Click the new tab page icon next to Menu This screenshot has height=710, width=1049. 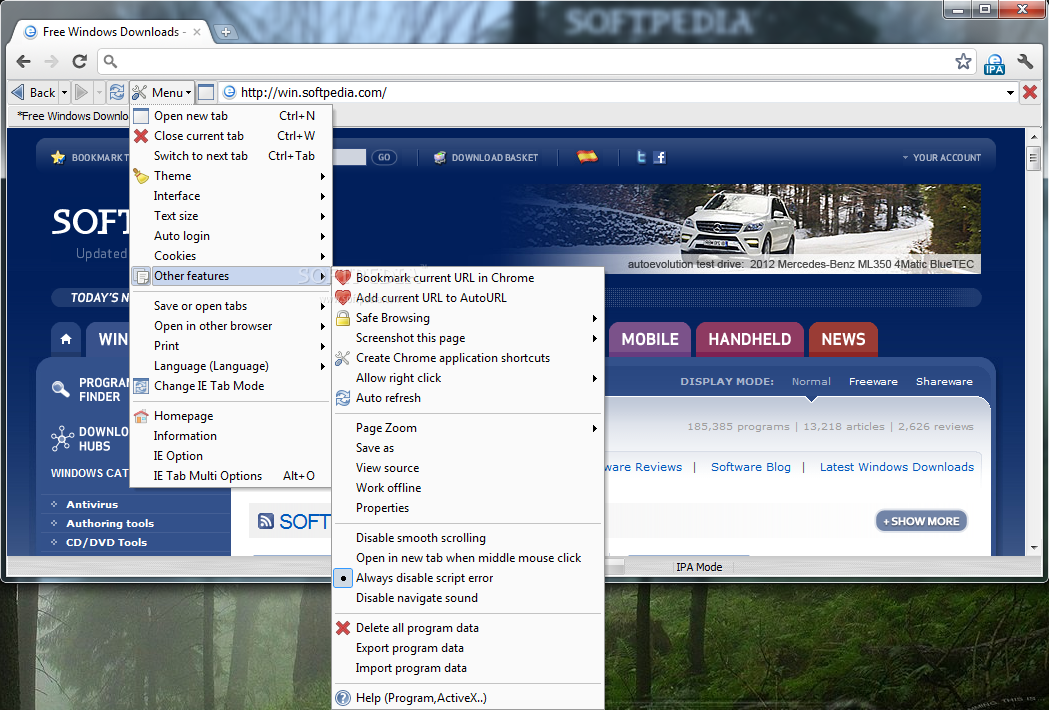(x=206, y=92)
